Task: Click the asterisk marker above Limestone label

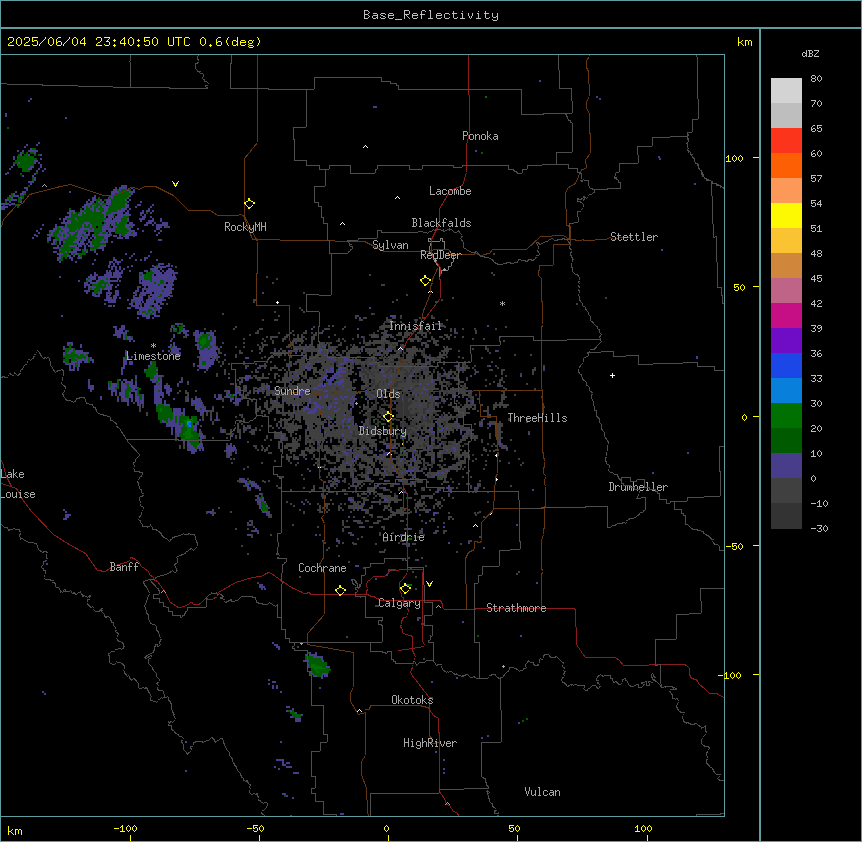Action: pyautogui.click(x=153, y=346)
